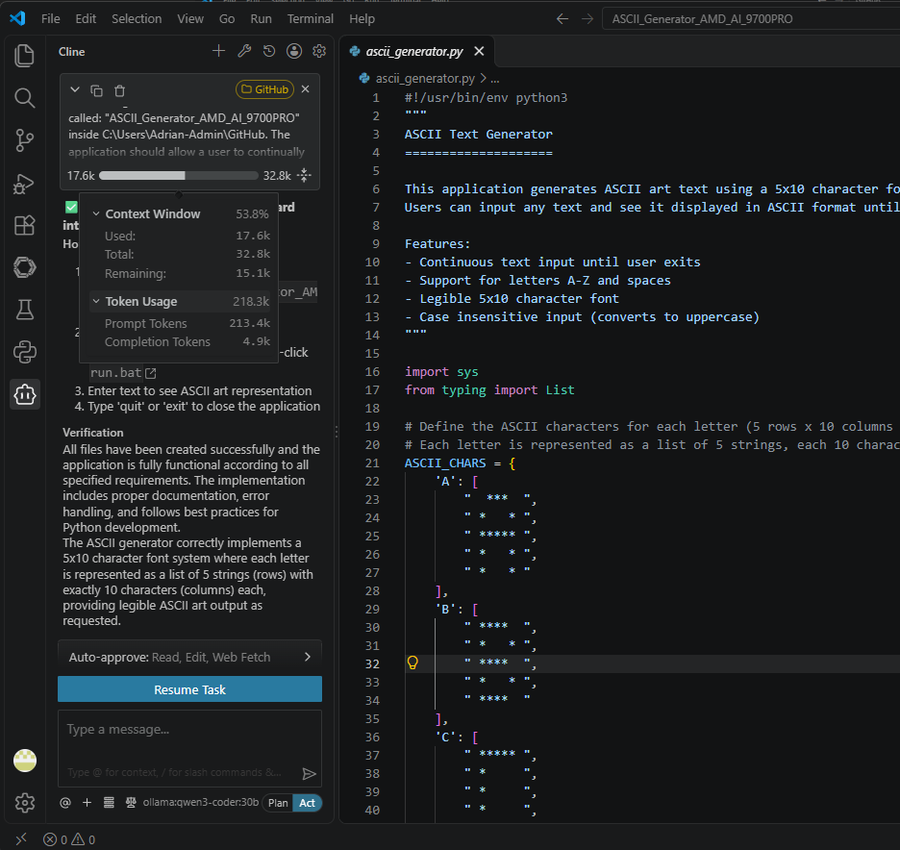This screenshot has height=850, width=900.
Task: Open the Python view in activity bar
Action: pyautogui.click(x=24, y=352)
